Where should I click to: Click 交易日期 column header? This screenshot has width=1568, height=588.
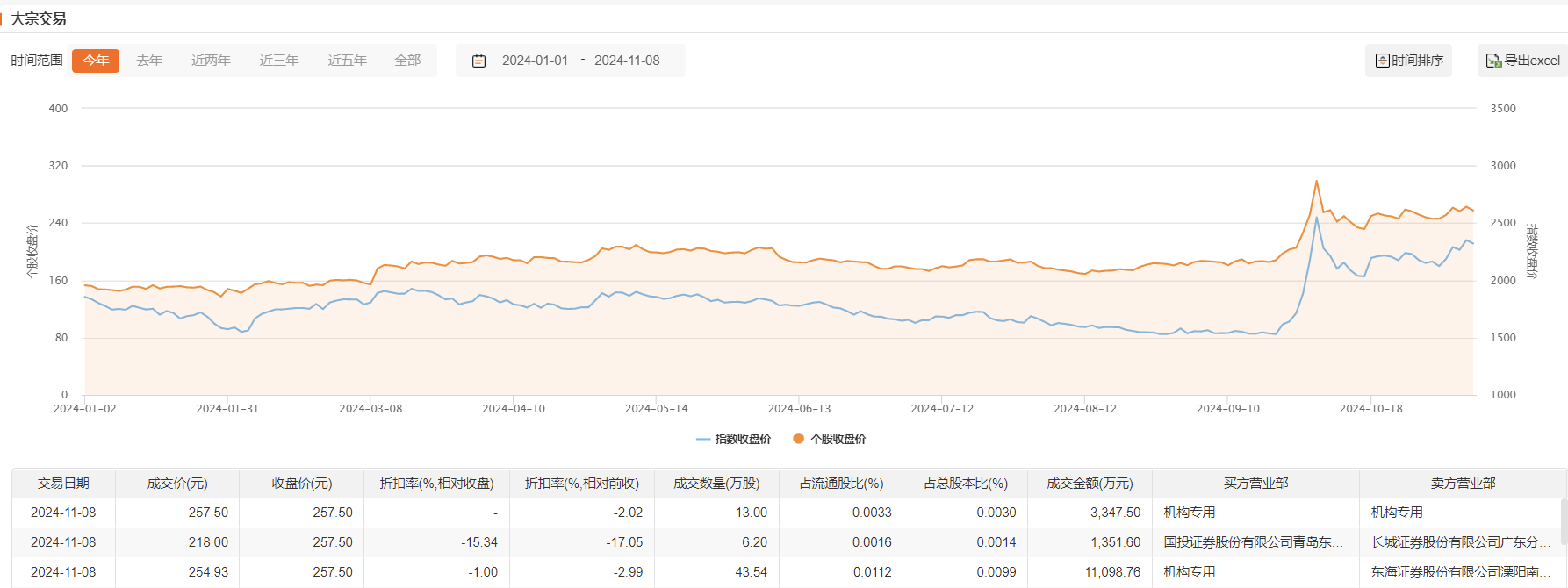point(63,484)
